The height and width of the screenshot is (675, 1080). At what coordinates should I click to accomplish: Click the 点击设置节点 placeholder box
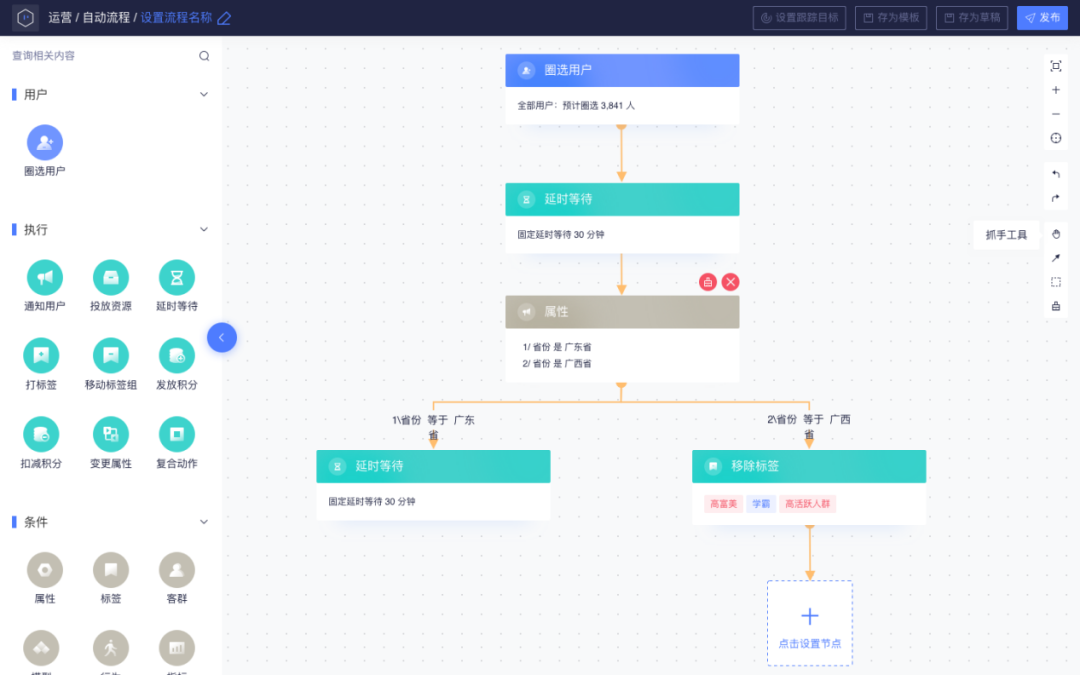(x=810, y=623)
